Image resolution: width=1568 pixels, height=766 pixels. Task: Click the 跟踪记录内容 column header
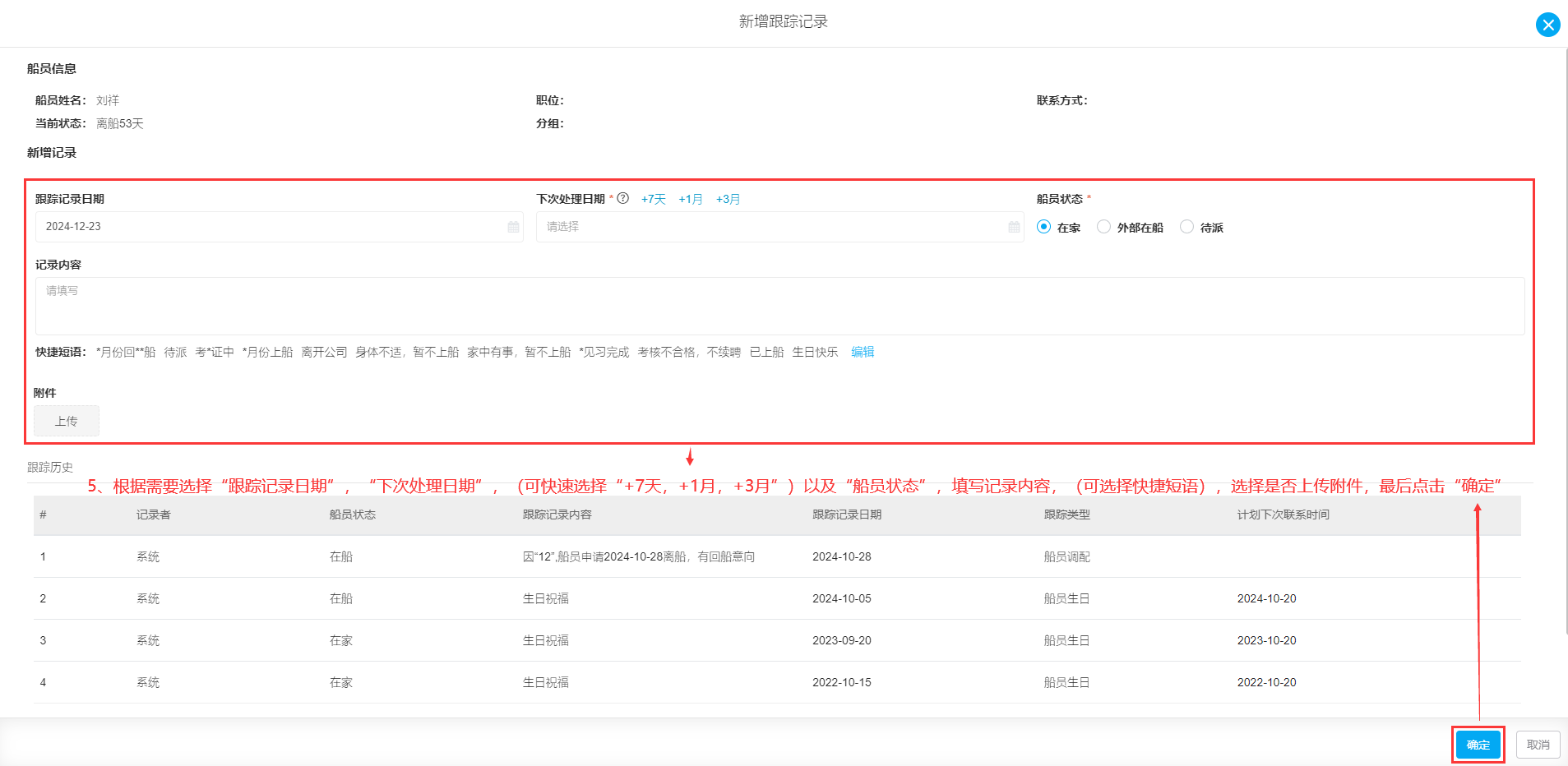[557, 515]
